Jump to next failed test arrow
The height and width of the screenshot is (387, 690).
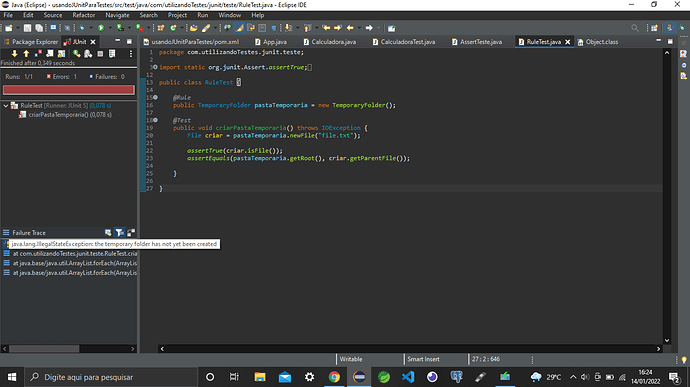click(x=15, y=54)
